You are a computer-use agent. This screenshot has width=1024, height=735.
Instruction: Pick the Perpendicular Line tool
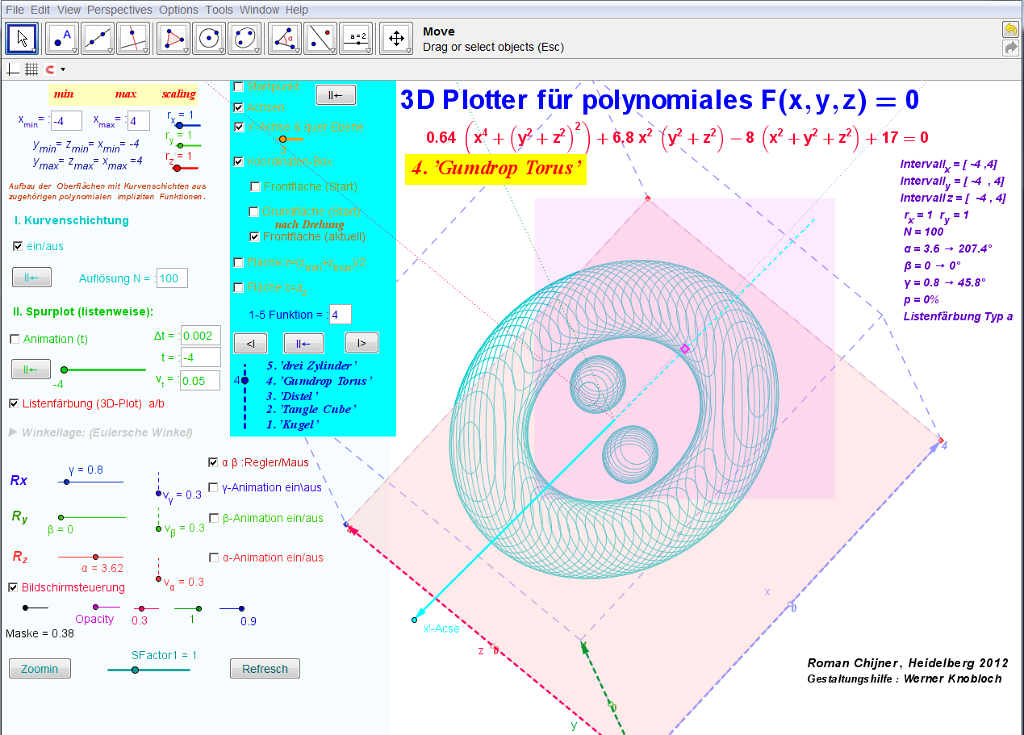[134, 39]
